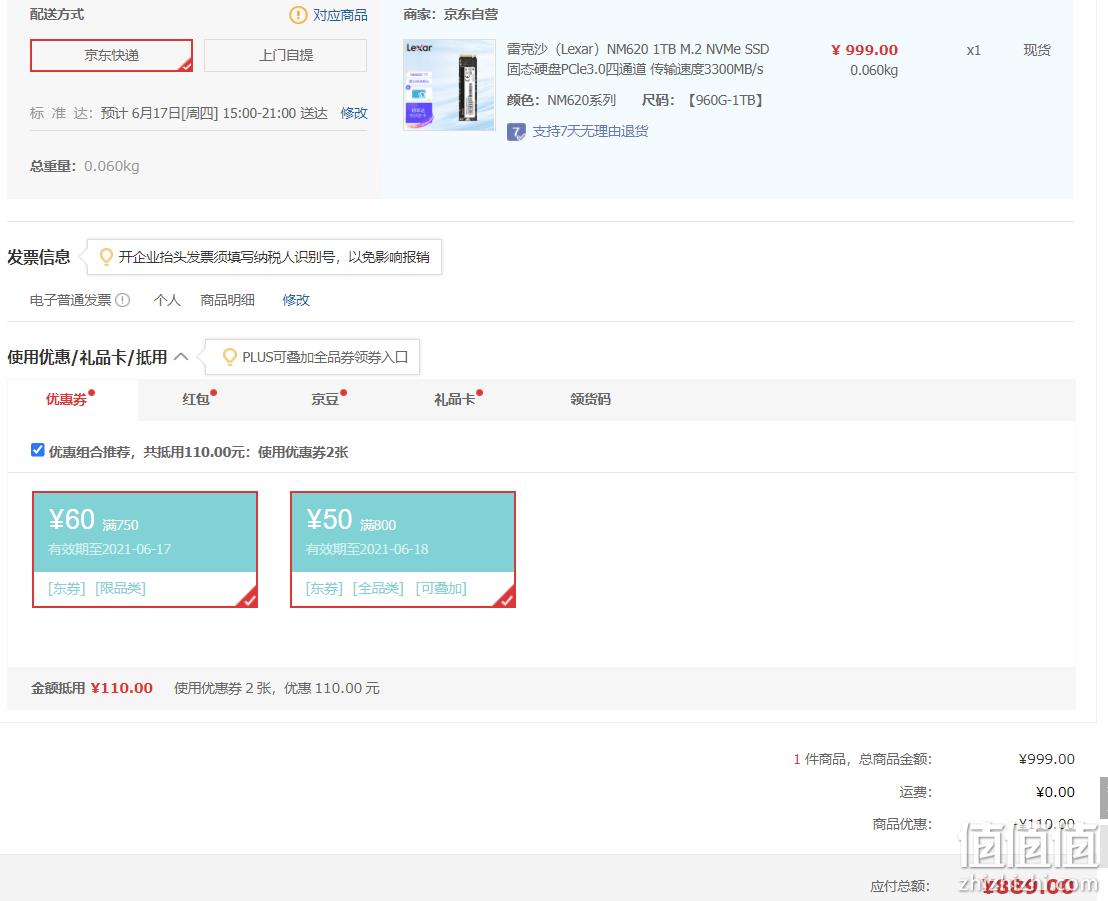This screenshot has height=901, width=1108.
Task: Click the ¥ 999.00 item price
Action: [864, 50]
